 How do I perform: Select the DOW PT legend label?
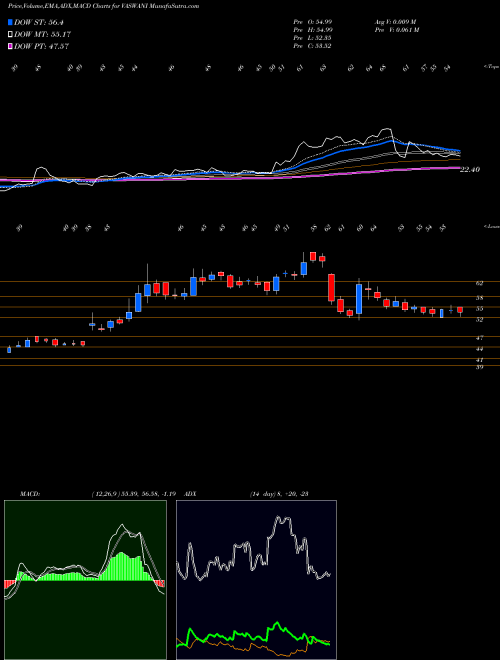pyautogui.click(x=41, y=46)
